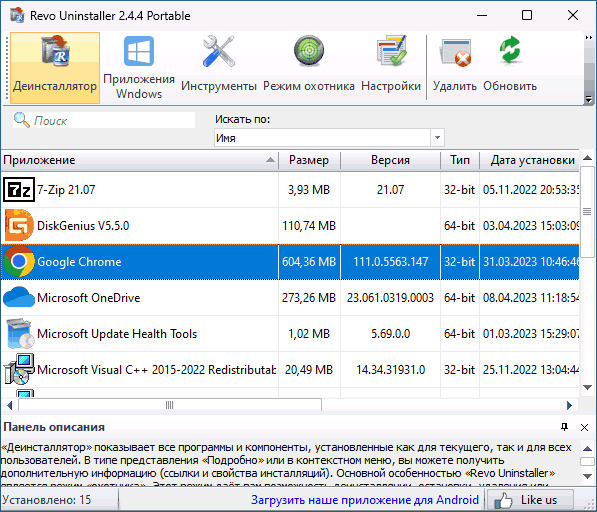This screenshot has height=512, width=597.
Task: Select DiskGenius V5.5.0 entry
Action: [x=290, y=226]
